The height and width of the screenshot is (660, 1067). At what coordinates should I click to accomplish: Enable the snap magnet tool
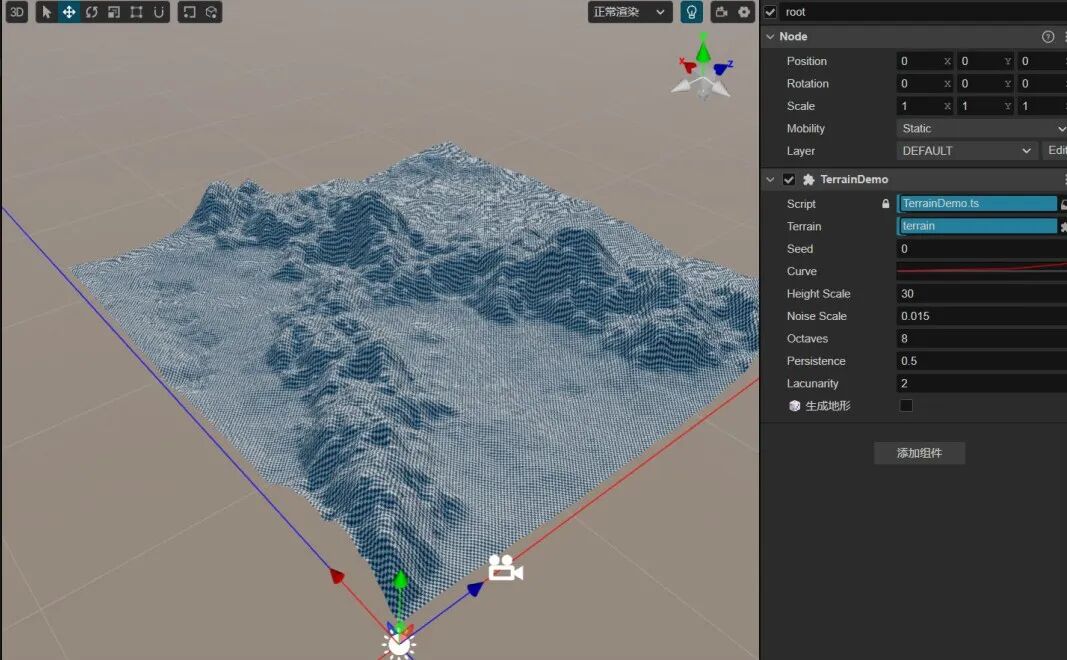point(158,12)
